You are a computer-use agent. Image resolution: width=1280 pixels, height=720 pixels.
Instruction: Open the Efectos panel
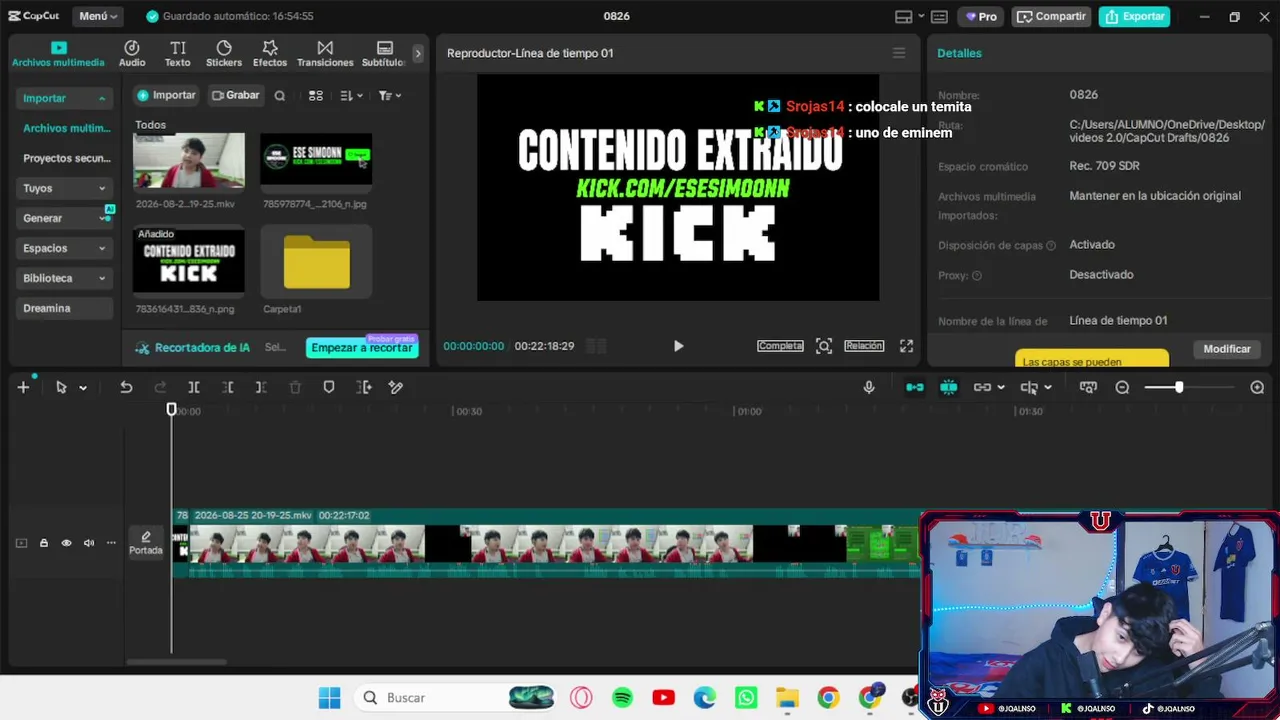click(270, 54)
